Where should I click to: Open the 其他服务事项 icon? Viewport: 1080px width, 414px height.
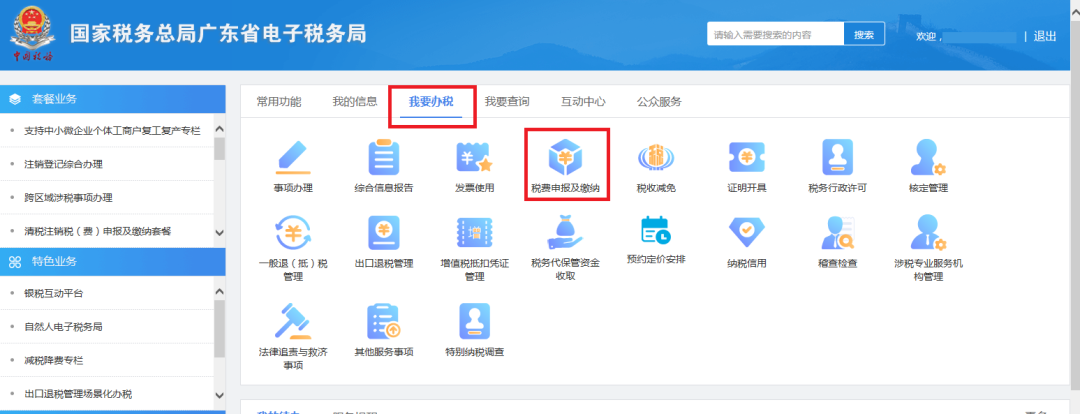[384, 321]
